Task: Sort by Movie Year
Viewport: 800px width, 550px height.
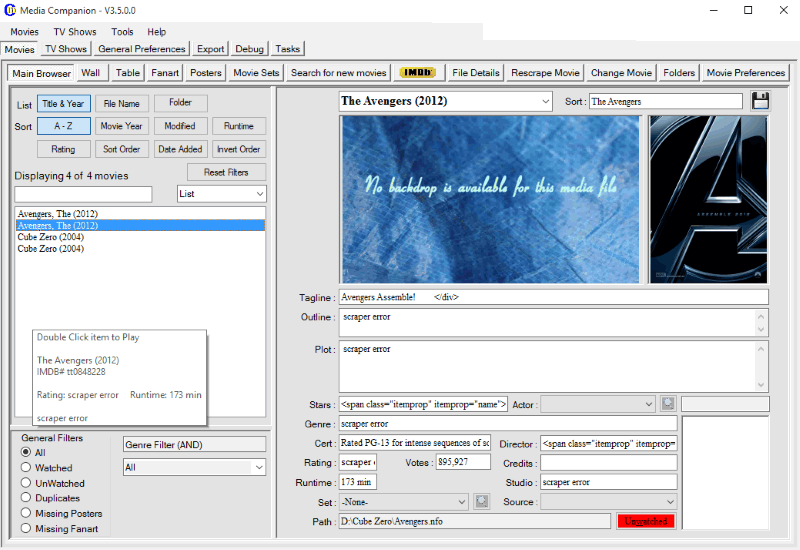Action: click(x=121, y=126)
